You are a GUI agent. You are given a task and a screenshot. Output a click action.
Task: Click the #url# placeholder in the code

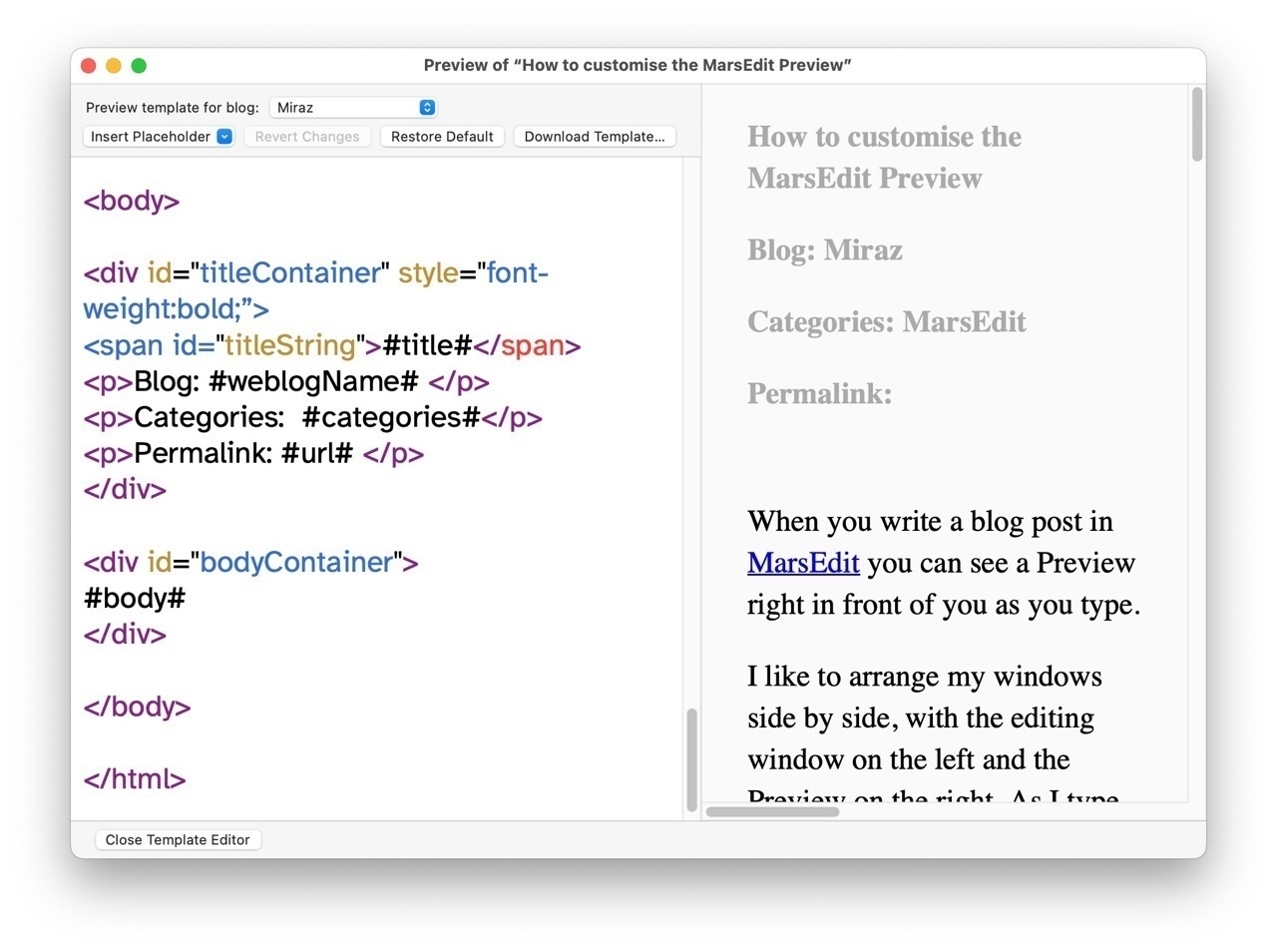(x=317, y=453)
